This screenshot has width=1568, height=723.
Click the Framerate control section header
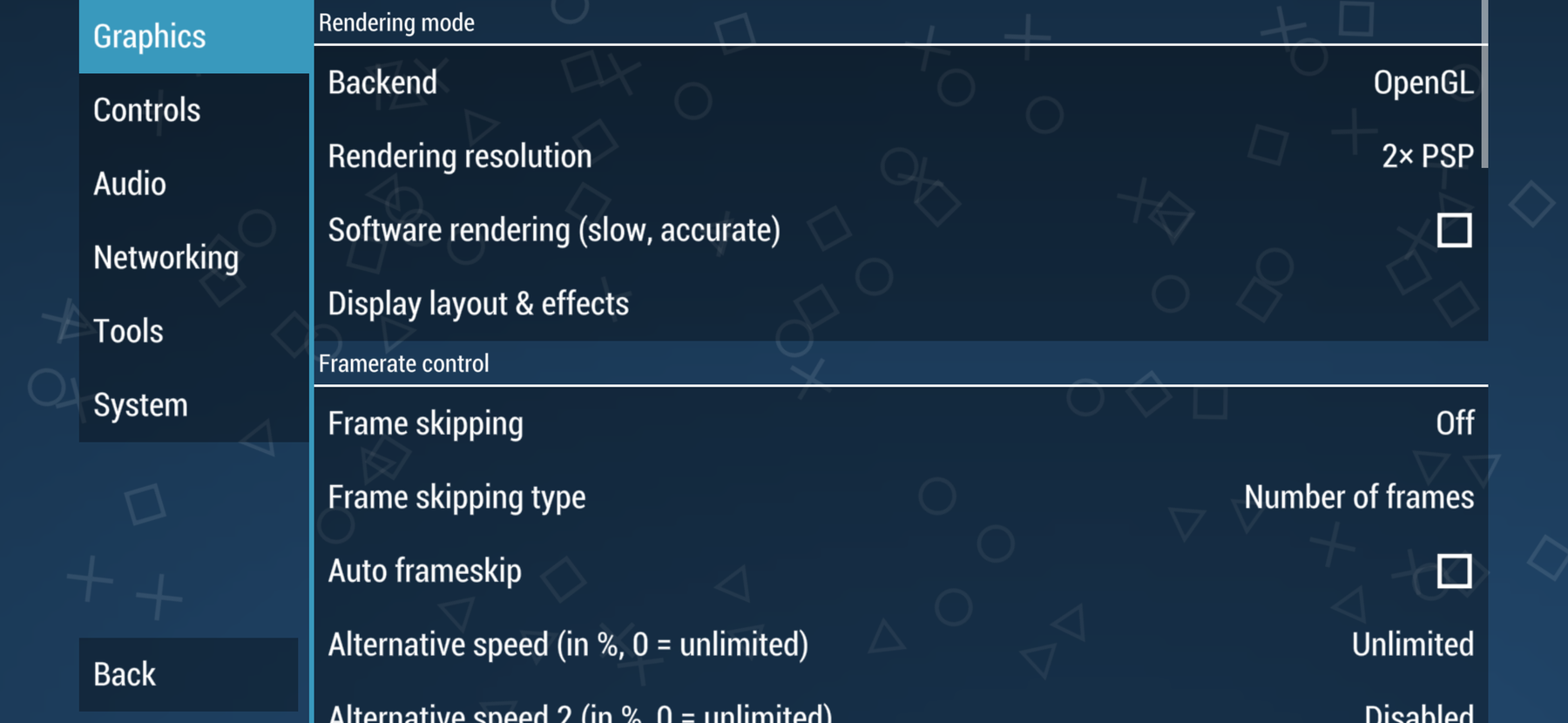pos(404,363)
